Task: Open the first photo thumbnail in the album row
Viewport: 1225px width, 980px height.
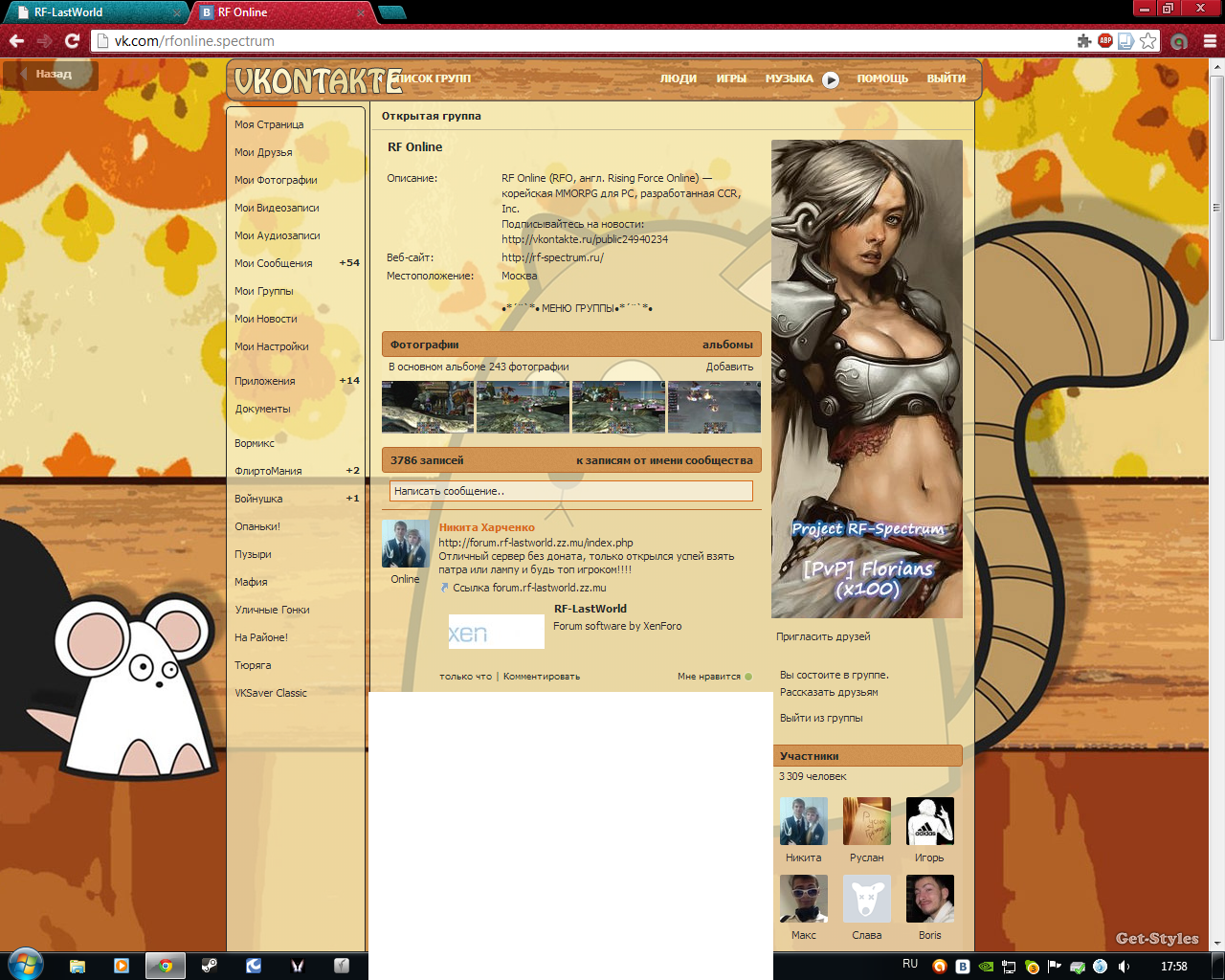Action: pos(428,407)
